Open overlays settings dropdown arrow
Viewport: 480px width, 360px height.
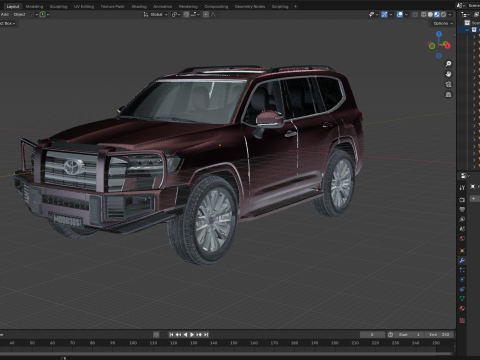tap(406, 14)
